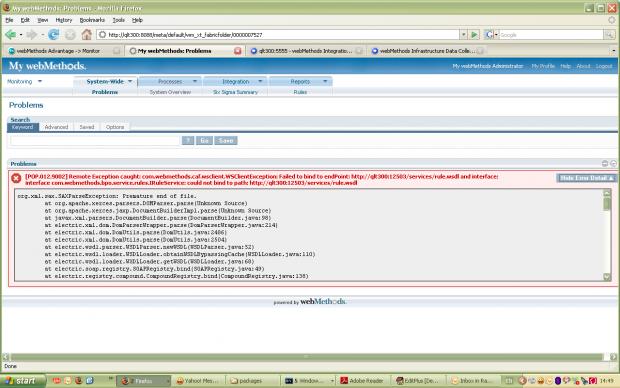Viewport: 620px width, 388px height.
Task: Close the My webMethods: Problems tab
Action: [237, 51]
